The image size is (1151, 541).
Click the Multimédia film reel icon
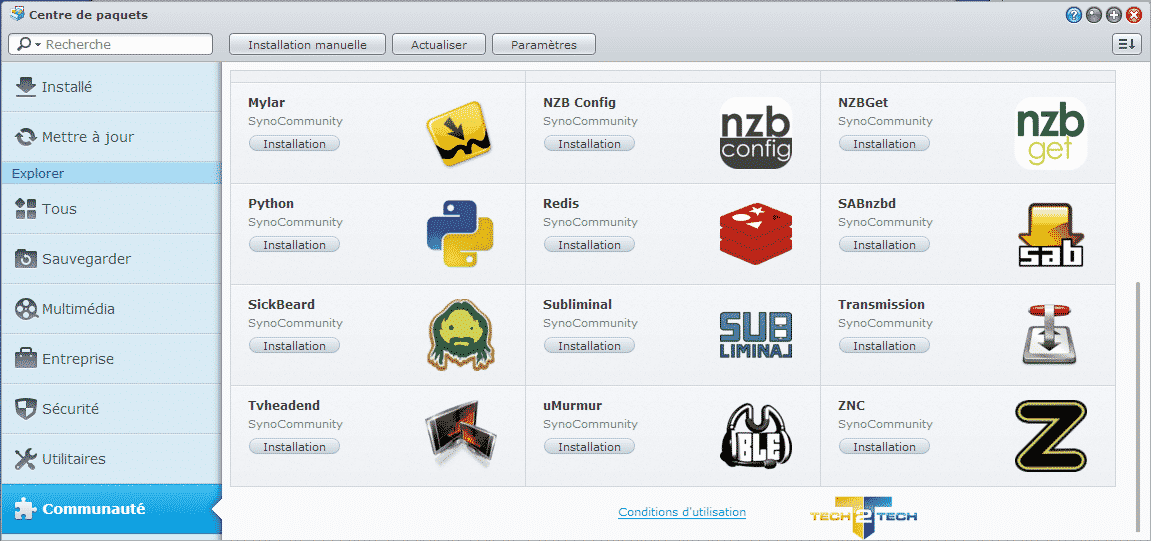pos(26,309)
